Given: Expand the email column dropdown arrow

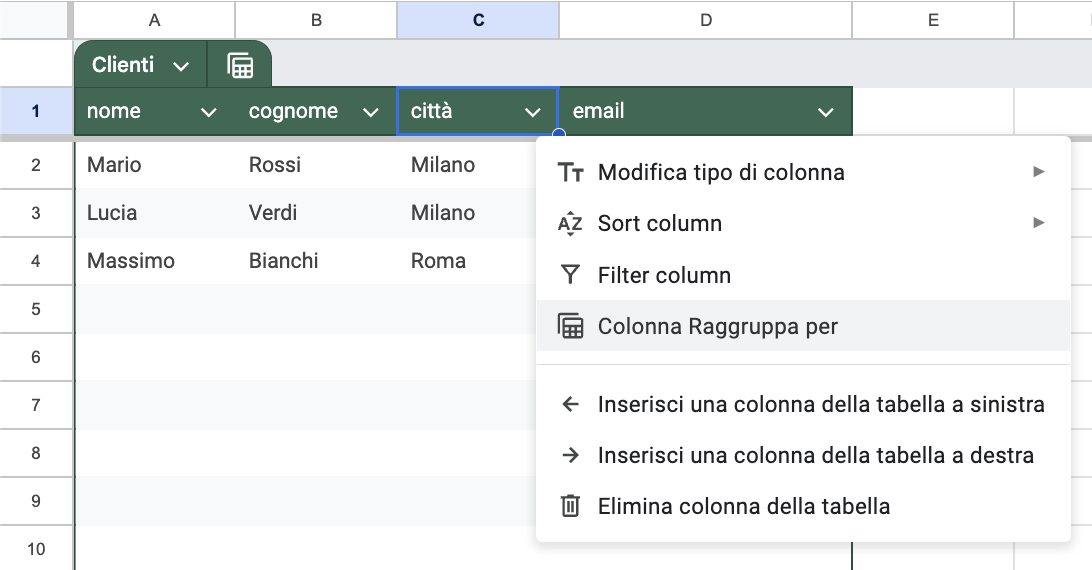Looking at the screenshot, I should (826, 112).
